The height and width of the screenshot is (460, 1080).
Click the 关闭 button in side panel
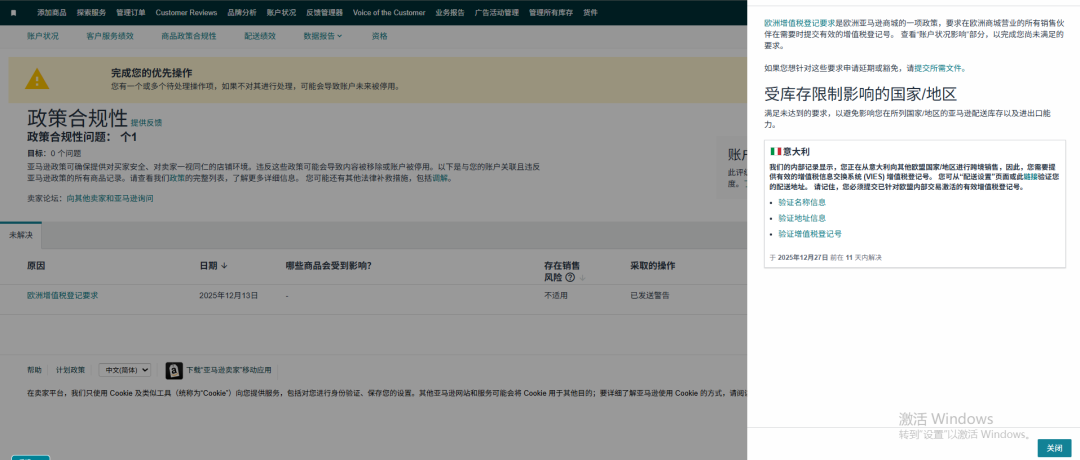coord(1054,448)
